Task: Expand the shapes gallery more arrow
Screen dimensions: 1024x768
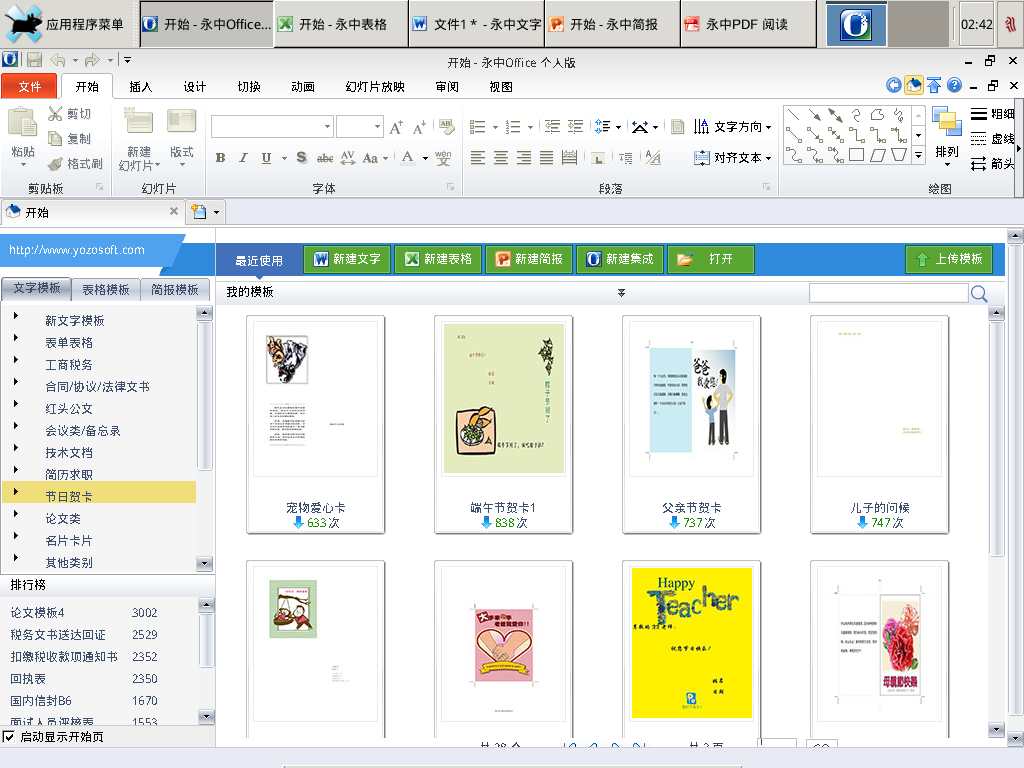Action: coord(919,155)
